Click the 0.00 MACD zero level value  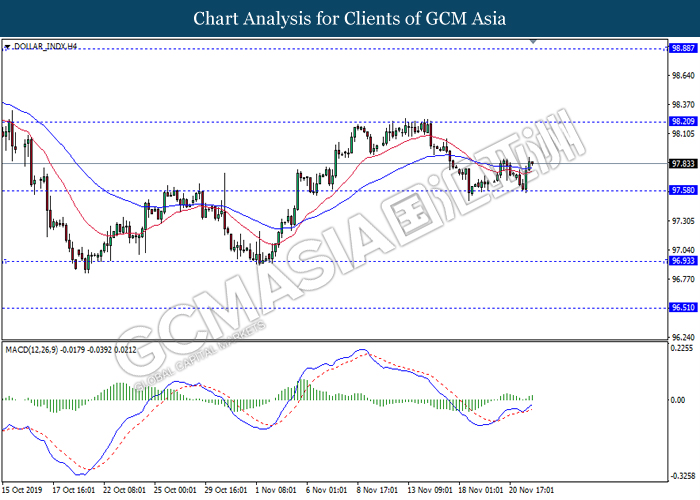pyautogui.click(x=678, y=400)
